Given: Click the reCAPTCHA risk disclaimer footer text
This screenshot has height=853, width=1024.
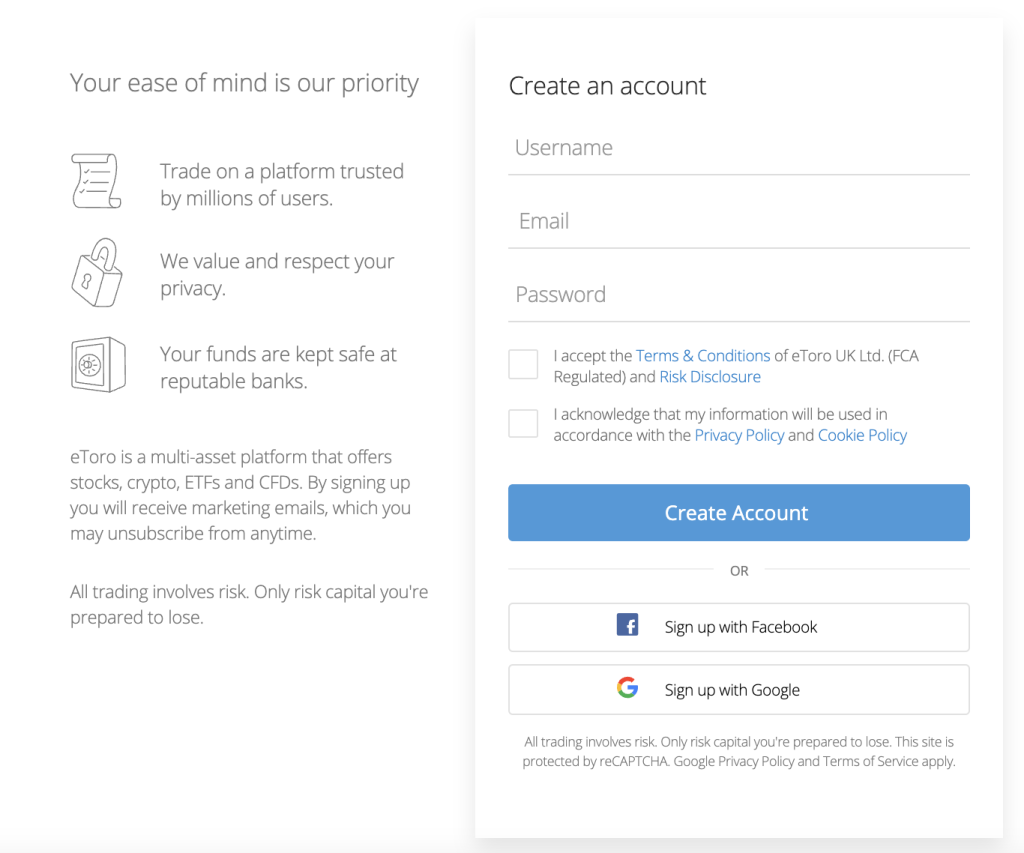Looking at the screenshot, I should (x=738, y=752).
